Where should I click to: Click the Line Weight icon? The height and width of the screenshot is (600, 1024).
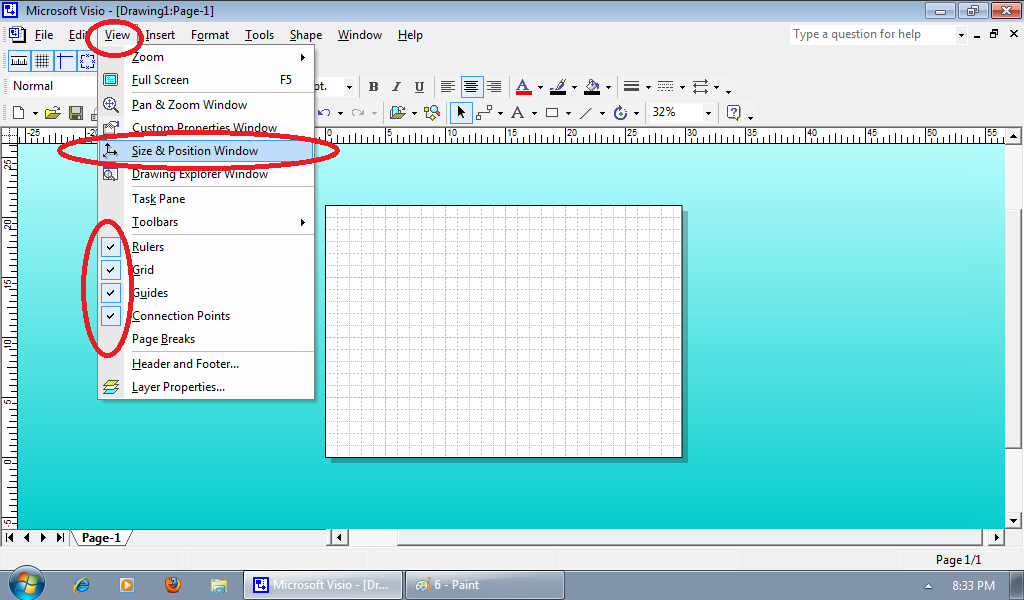632,87
